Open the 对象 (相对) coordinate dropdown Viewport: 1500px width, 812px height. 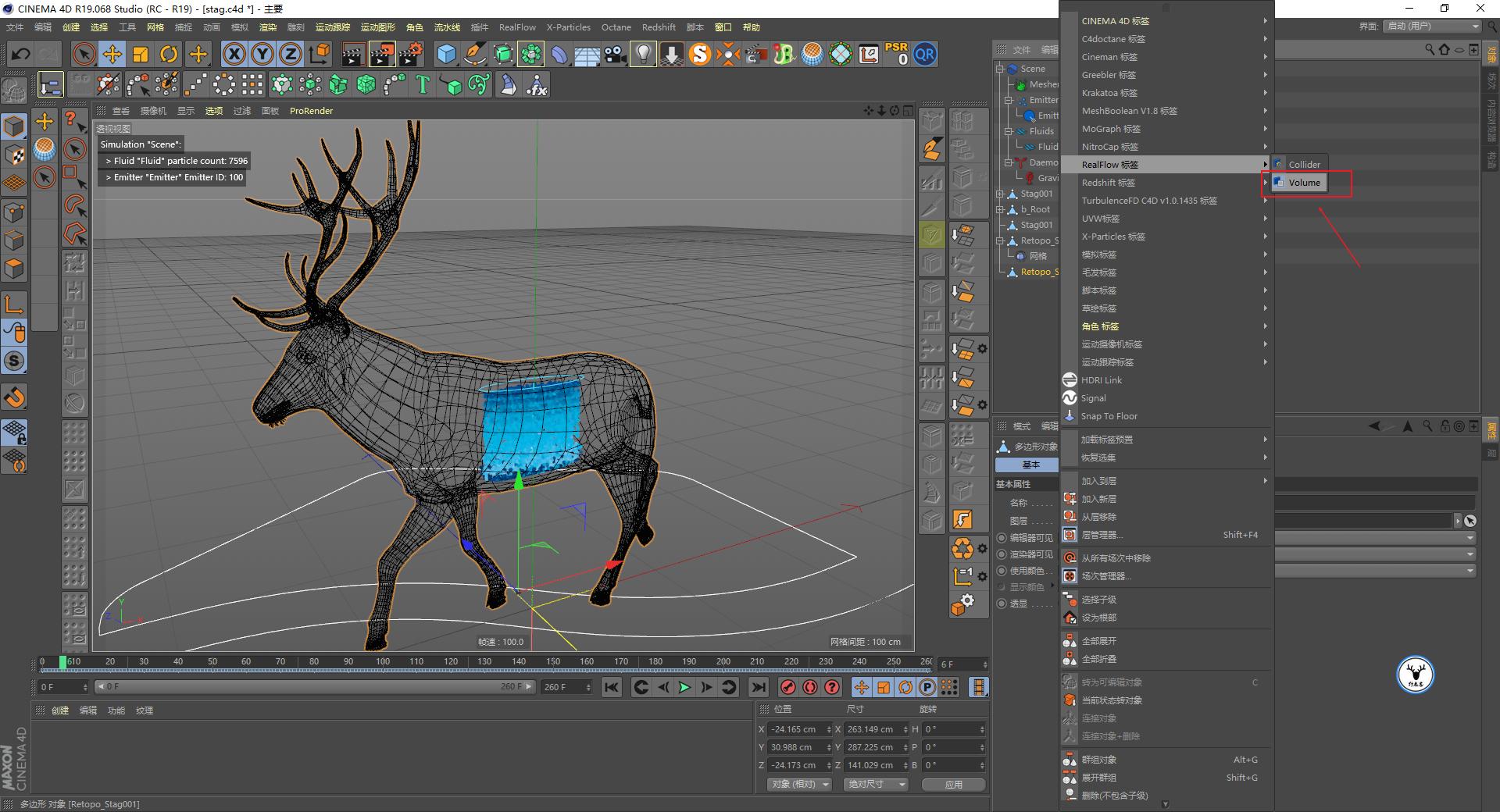click(798, 784)
